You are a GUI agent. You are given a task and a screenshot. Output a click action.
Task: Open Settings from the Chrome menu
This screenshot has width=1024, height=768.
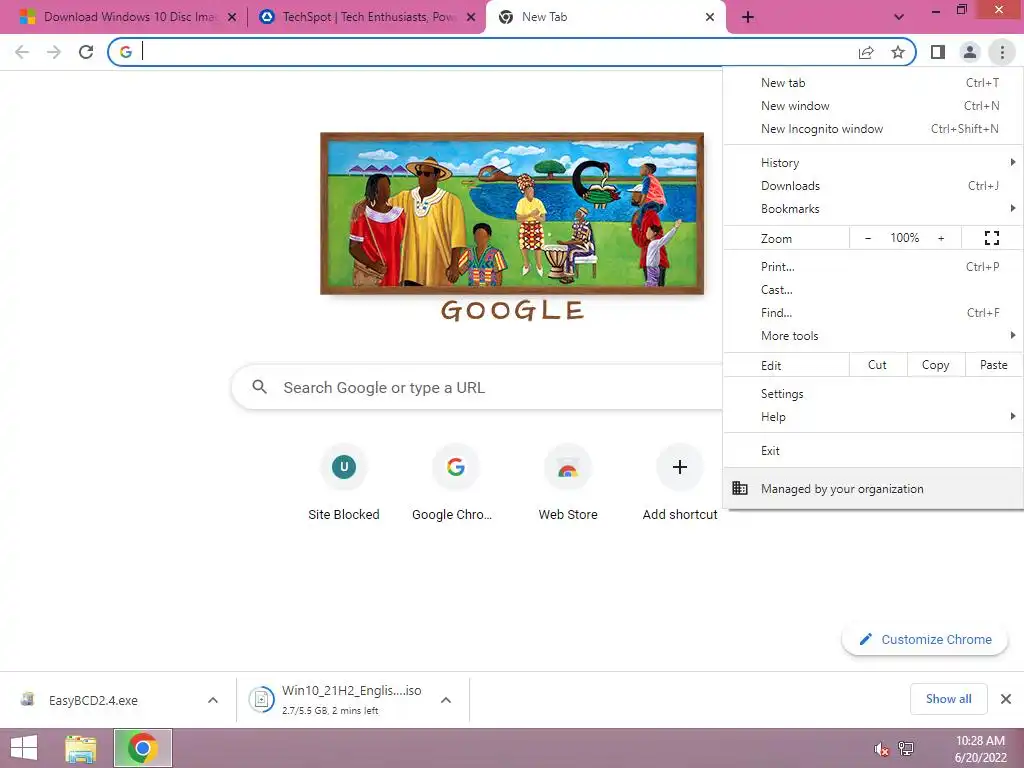point(874,394)
